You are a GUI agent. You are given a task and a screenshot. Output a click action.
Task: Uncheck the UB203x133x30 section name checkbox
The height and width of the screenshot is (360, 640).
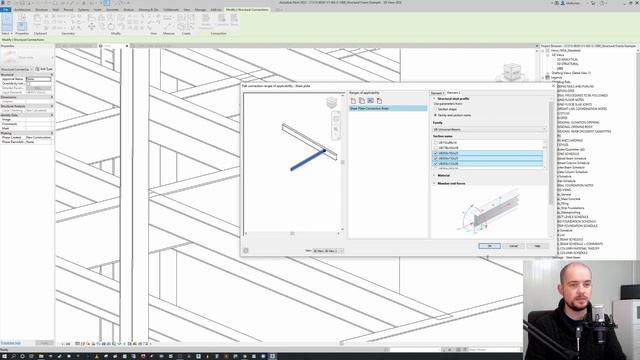coord(436,164)
